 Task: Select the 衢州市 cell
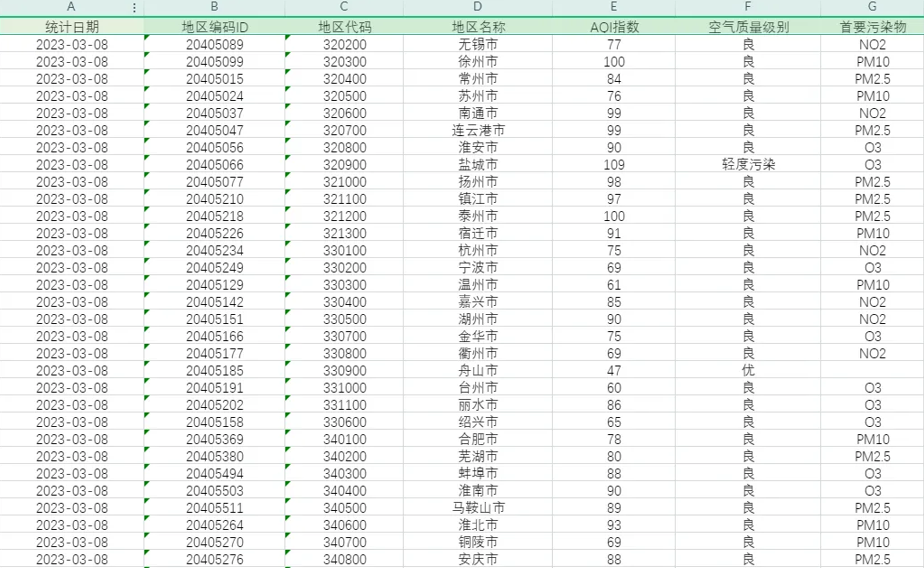point(478,353)
